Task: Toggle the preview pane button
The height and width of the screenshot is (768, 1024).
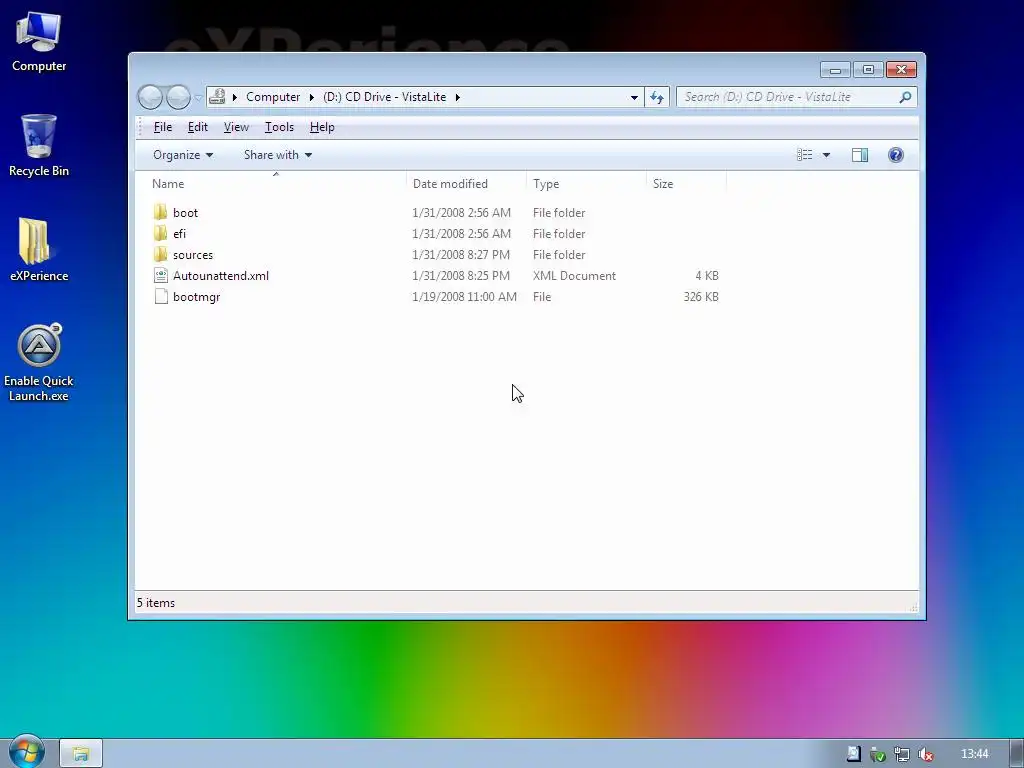Action: point(859,155)
